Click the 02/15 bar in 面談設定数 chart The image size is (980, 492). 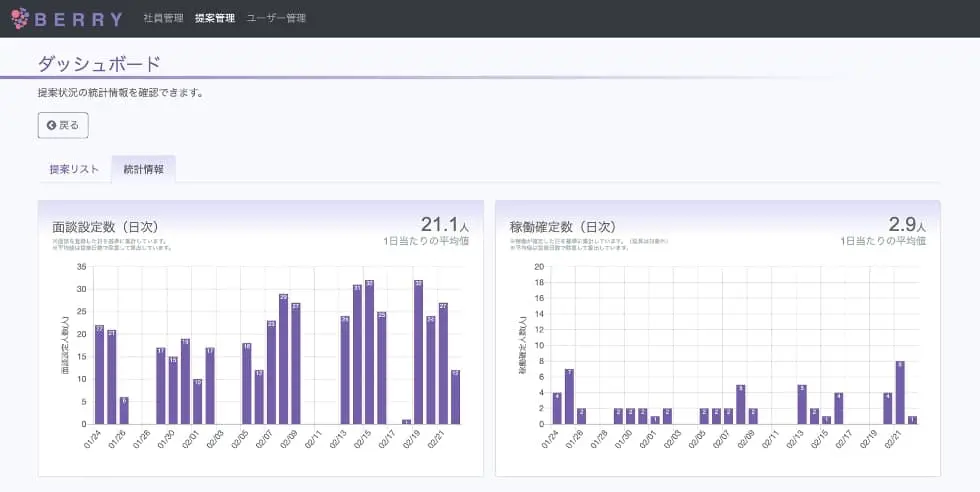(369, 352)
